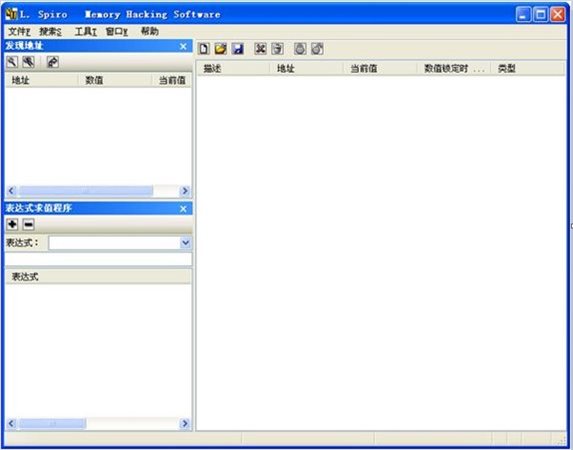Click the 发现地址 horizontal scrollbar thumb

coord(86,190)
